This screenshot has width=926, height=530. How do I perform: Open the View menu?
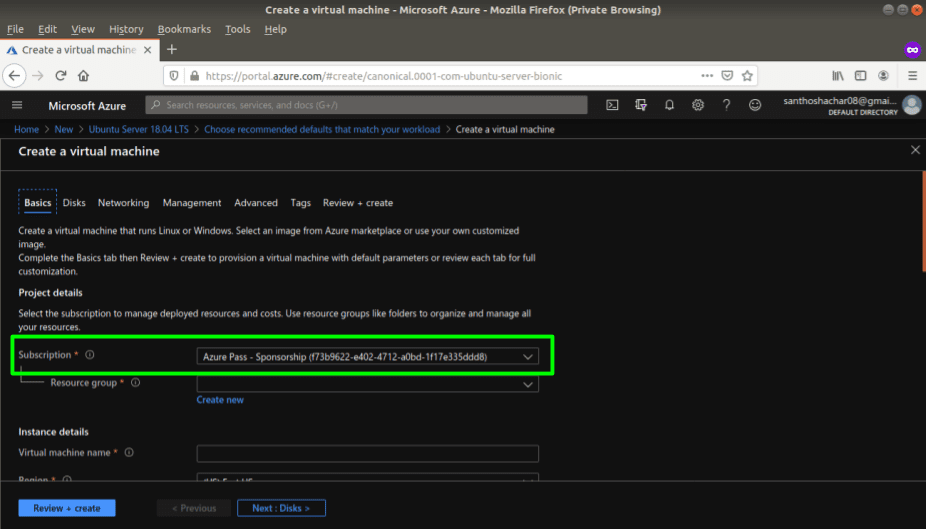click(x=83, y=29)
